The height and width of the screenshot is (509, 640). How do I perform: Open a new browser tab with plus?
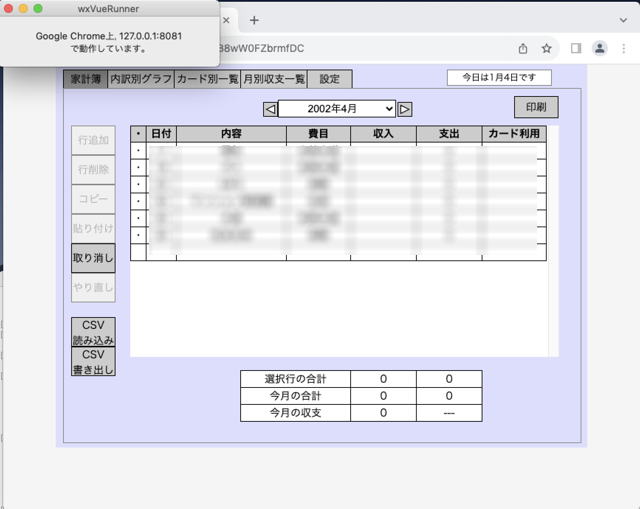coord(254,20)
